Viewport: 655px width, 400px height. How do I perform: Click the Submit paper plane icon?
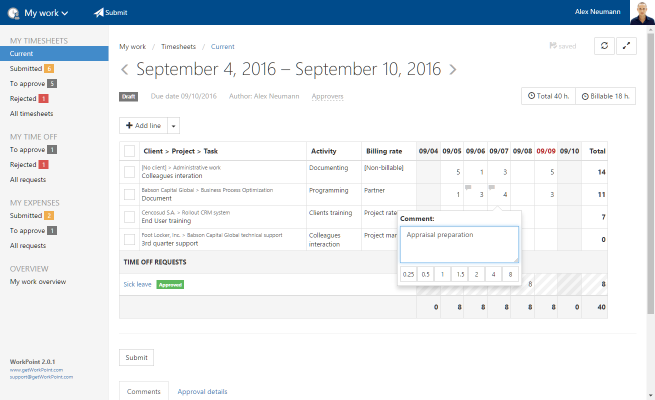click(98, 13)
